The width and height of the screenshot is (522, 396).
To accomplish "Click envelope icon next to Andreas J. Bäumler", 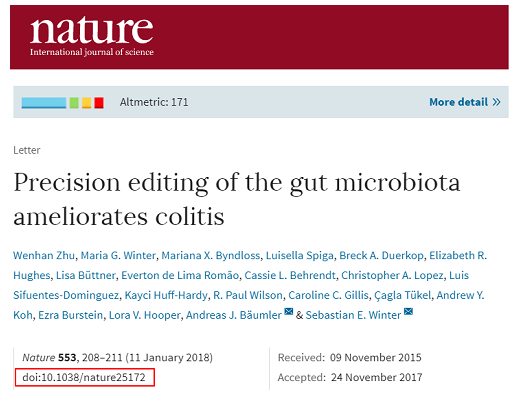I will coord(289,312).
